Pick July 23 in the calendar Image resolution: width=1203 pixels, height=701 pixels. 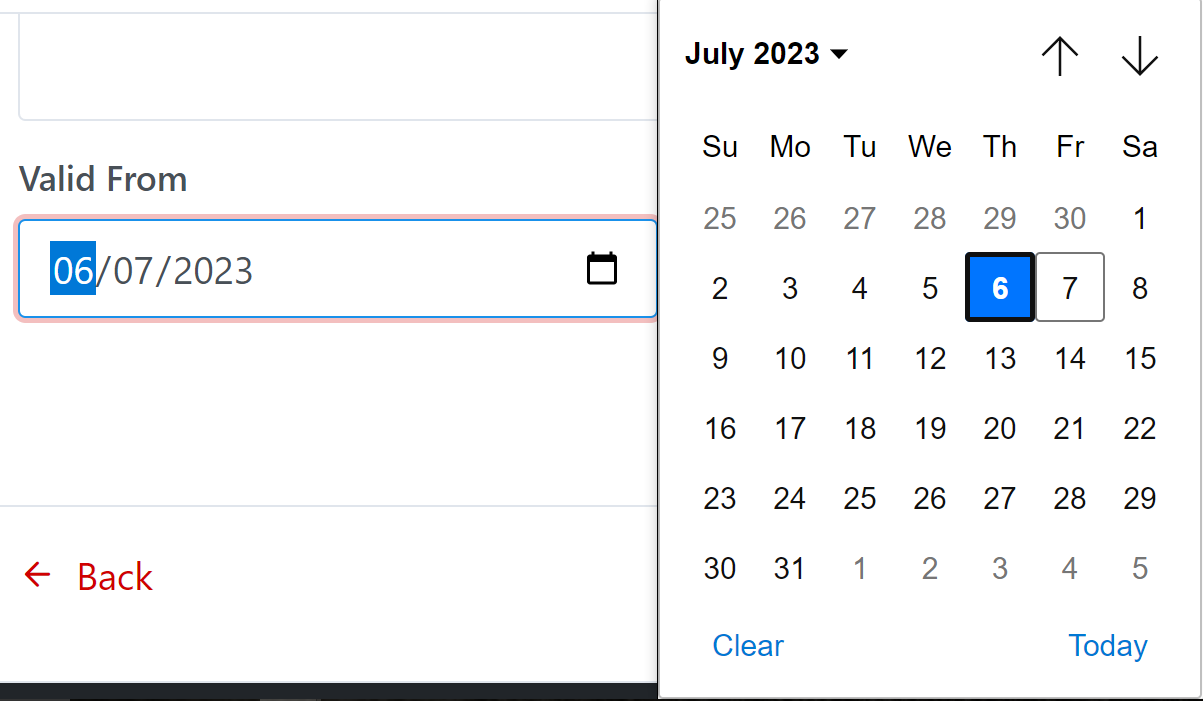[720, 498]
